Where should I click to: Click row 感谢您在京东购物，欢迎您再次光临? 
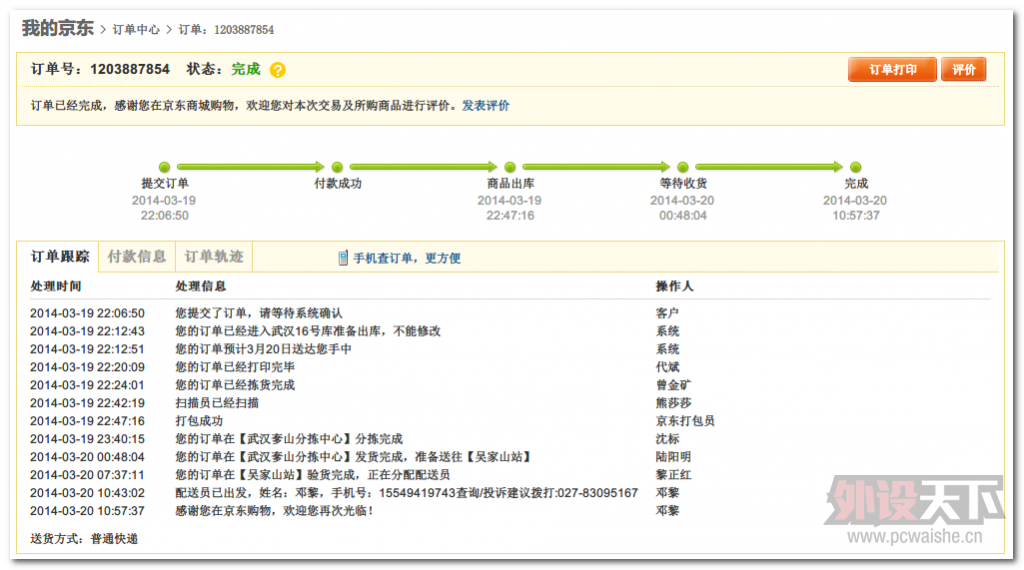509,511
